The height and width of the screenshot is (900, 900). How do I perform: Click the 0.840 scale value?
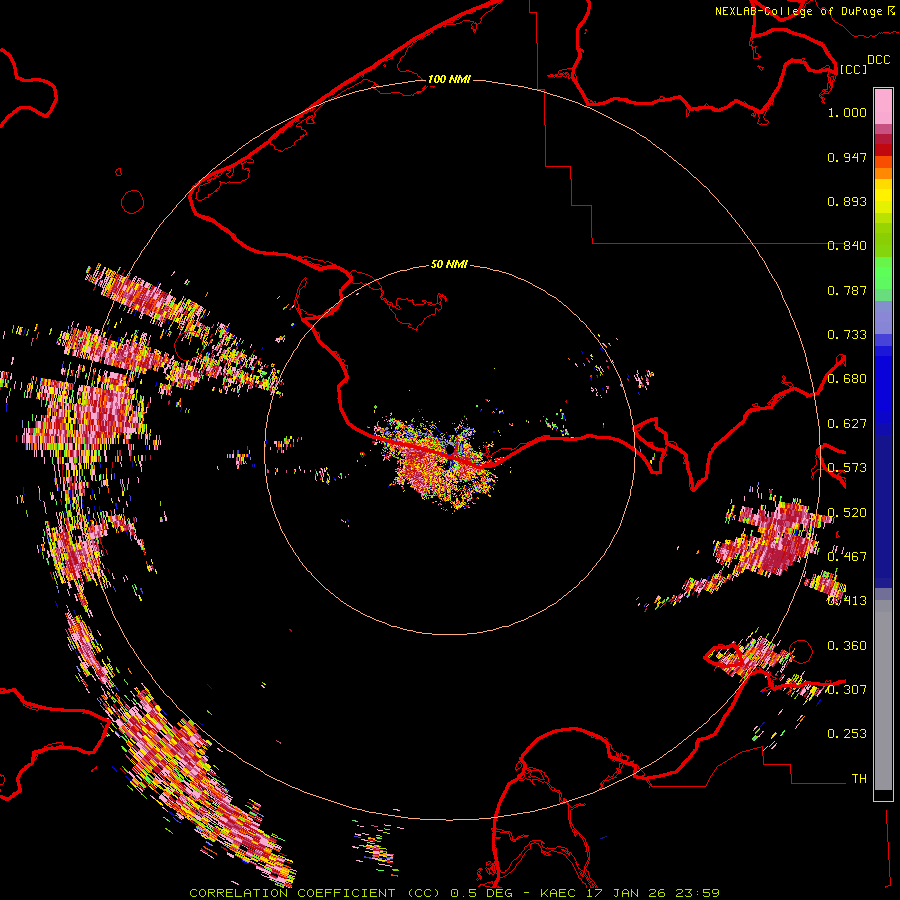point(847,246)
